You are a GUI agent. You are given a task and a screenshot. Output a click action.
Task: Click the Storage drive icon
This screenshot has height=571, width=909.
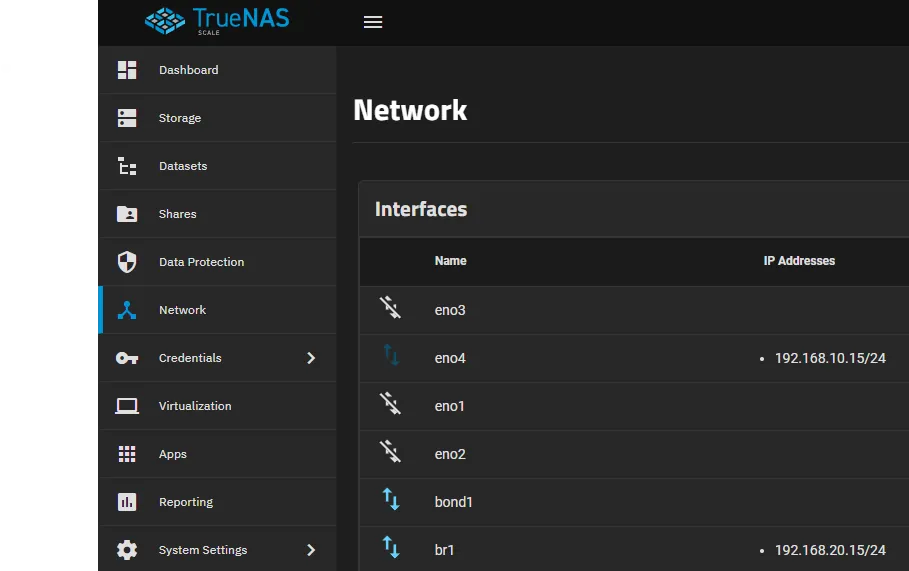point(127,118)
